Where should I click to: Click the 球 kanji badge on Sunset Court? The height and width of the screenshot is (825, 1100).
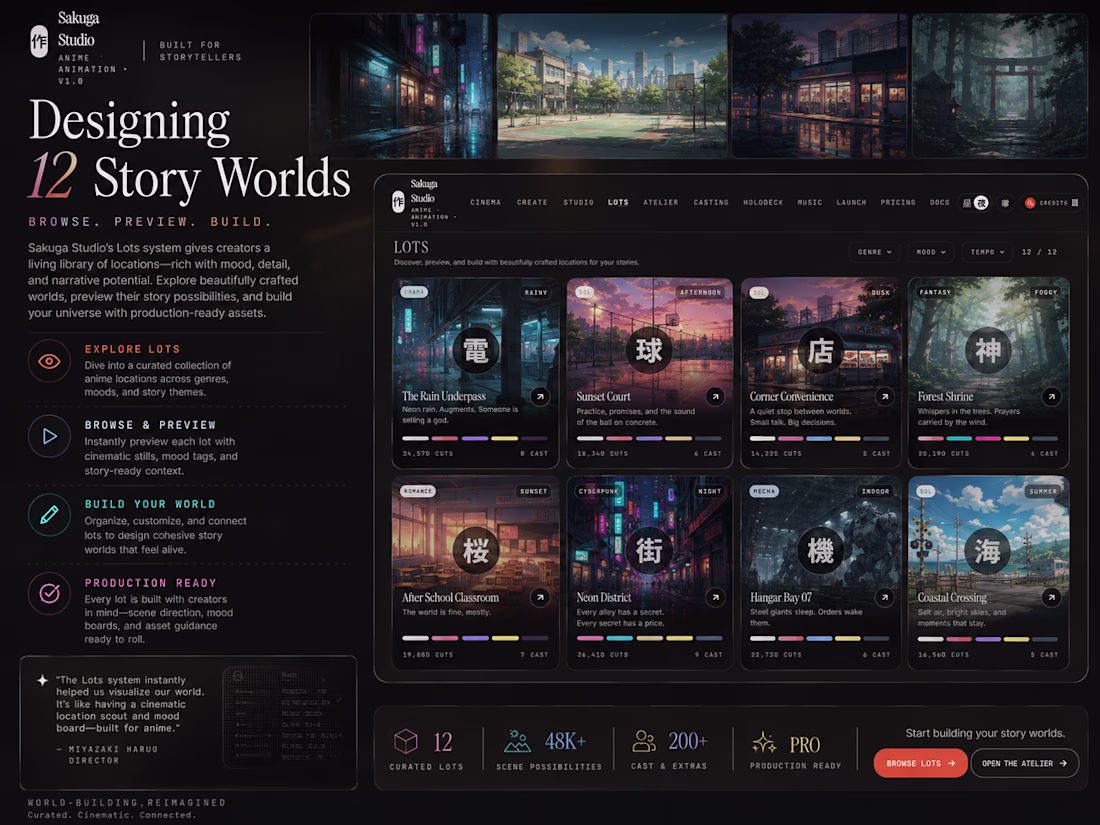(x=649, y=350)
